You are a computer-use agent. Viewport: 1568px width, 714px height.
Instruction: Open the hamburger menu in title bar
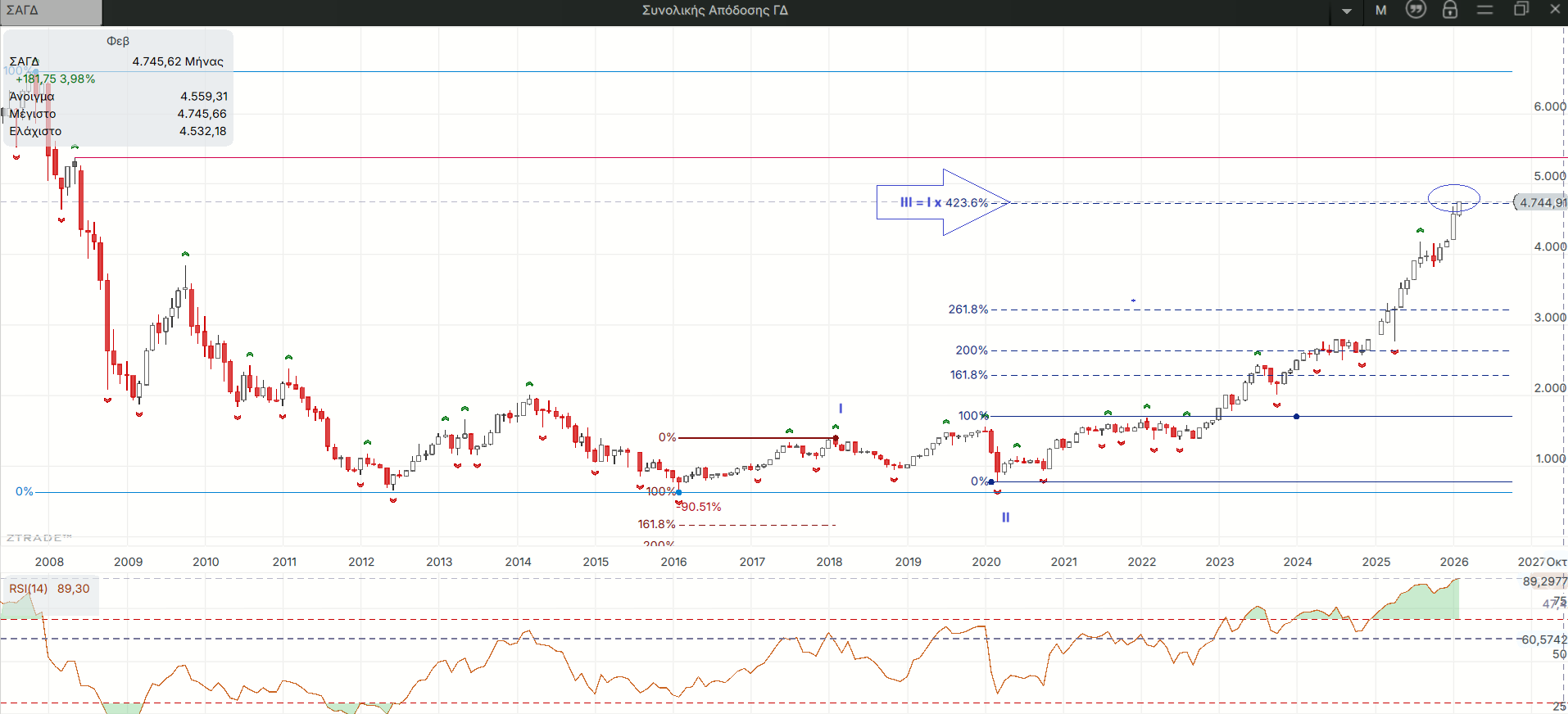pyautogui.click(x=1485, y=10)
